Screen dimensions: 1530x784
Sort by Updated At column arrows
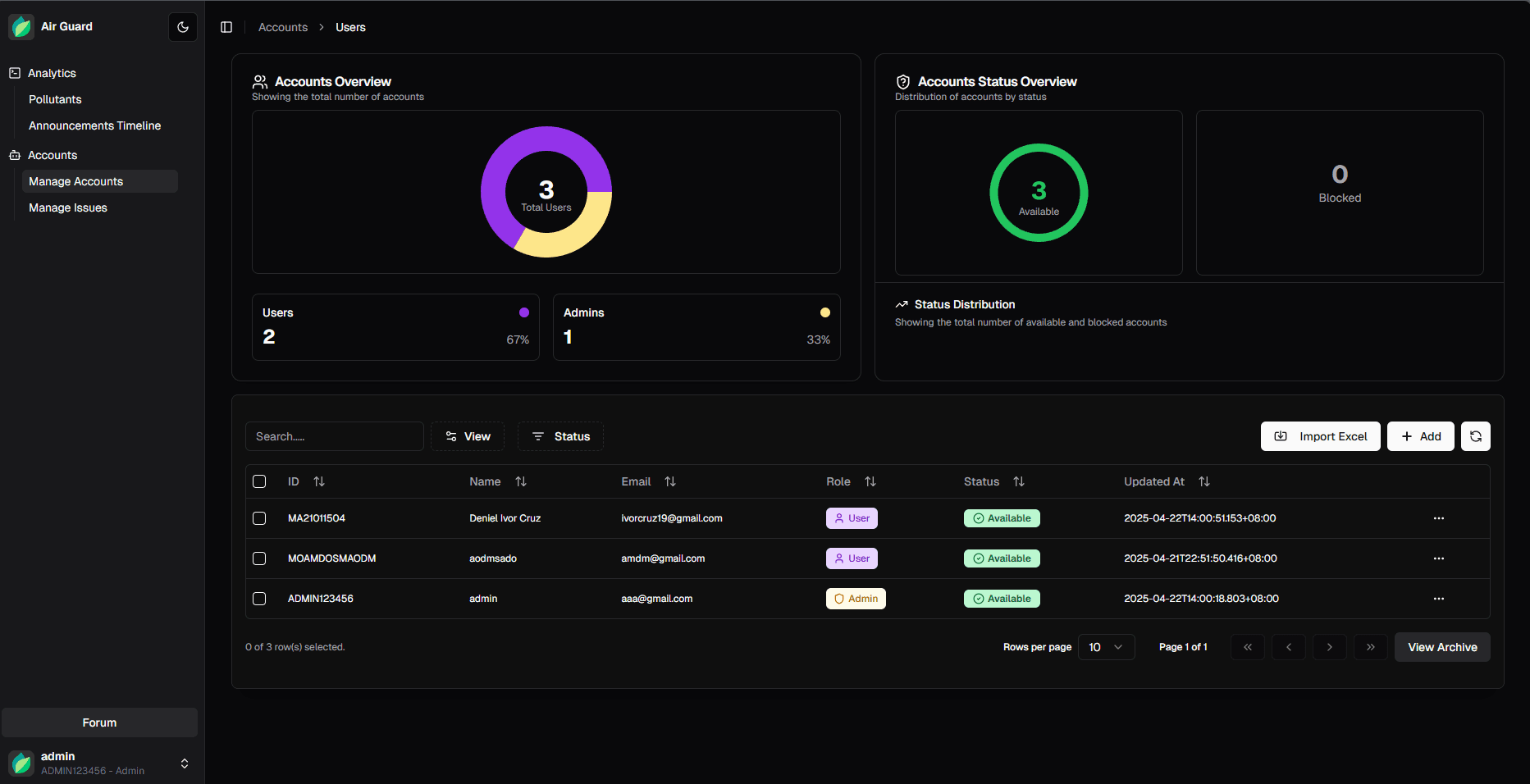(1204, 481)
